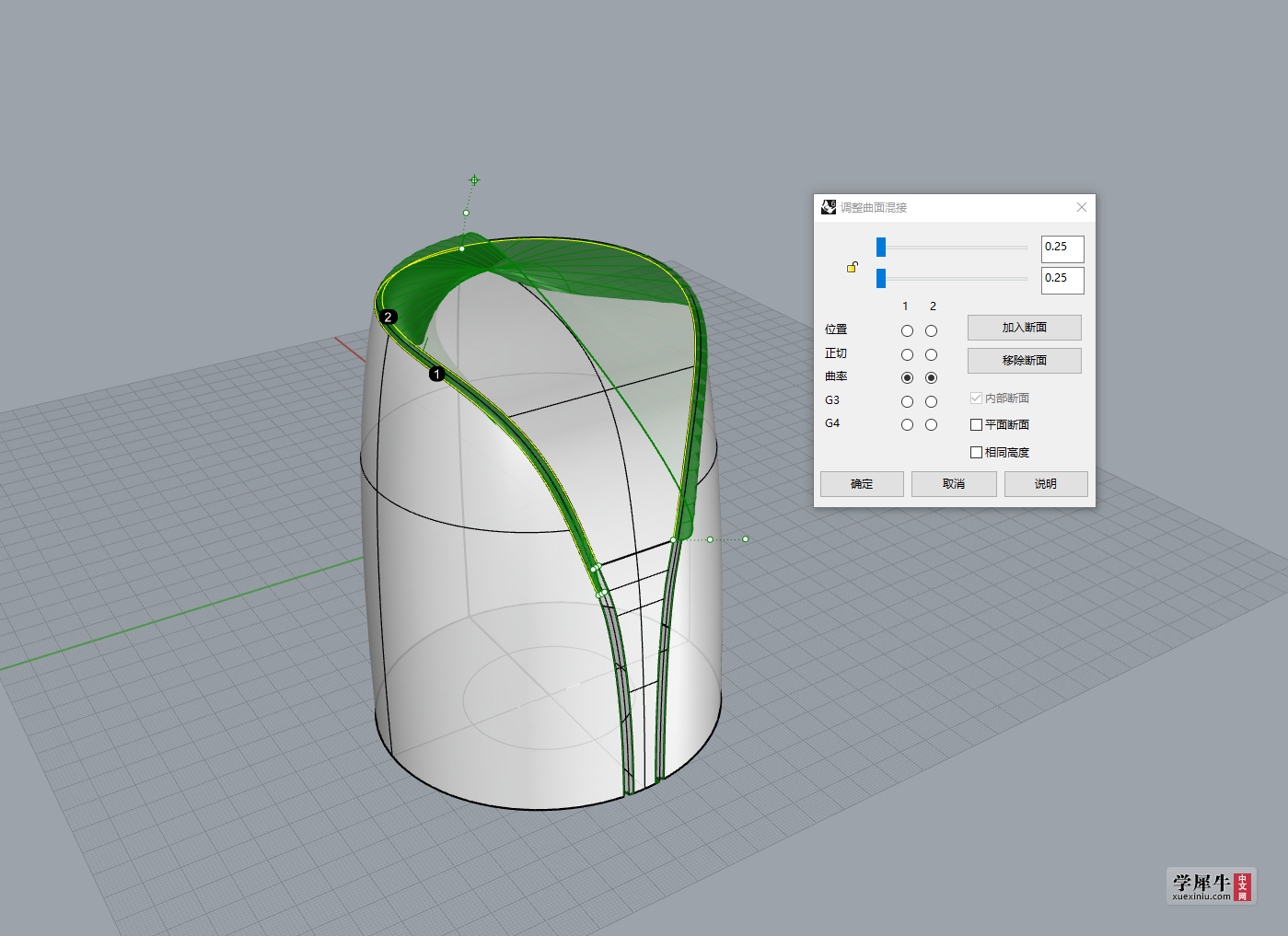Close the 调整曲面混接 dialog
The height and width of the screenshot is (936, 1288).
(x=1082, y=207)
